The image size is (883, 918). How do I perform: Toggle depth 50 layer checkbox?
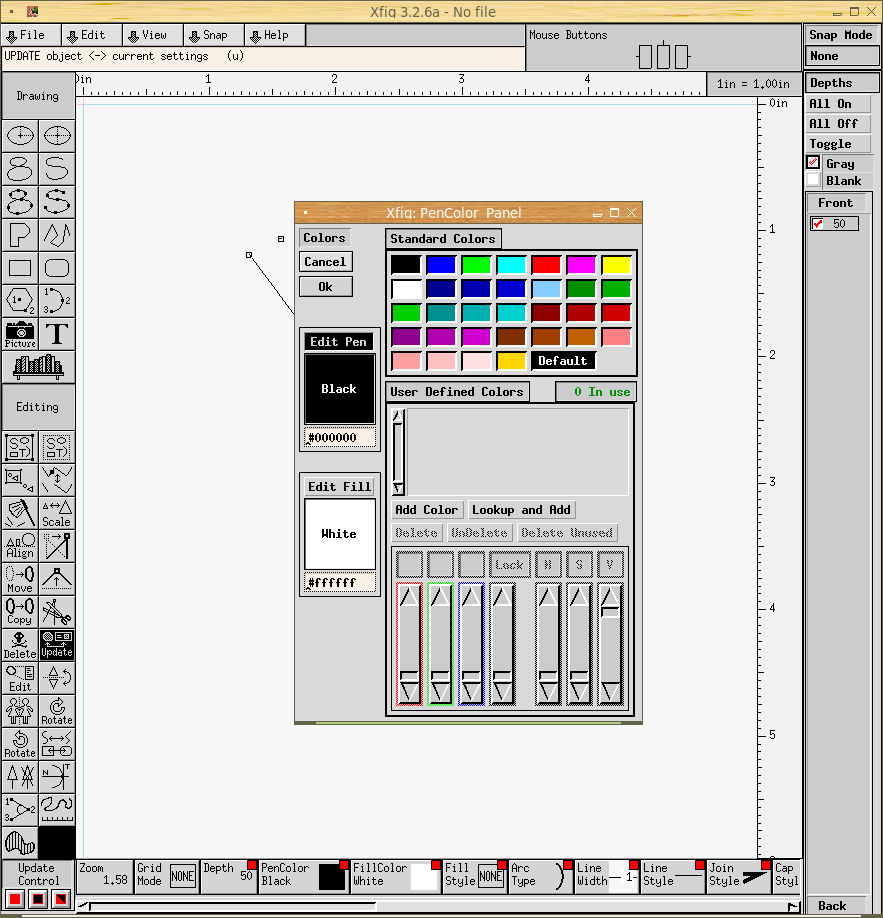818,224
